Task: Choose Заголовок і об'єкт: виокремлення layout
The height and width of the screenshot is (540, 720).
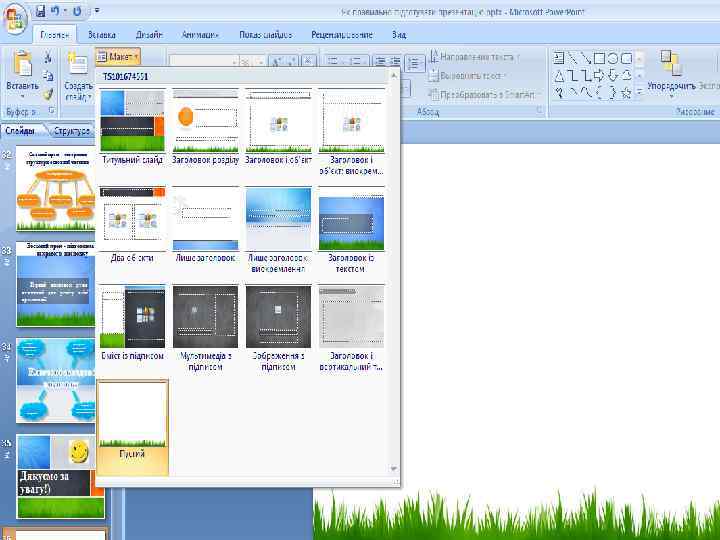Action: 351,132
